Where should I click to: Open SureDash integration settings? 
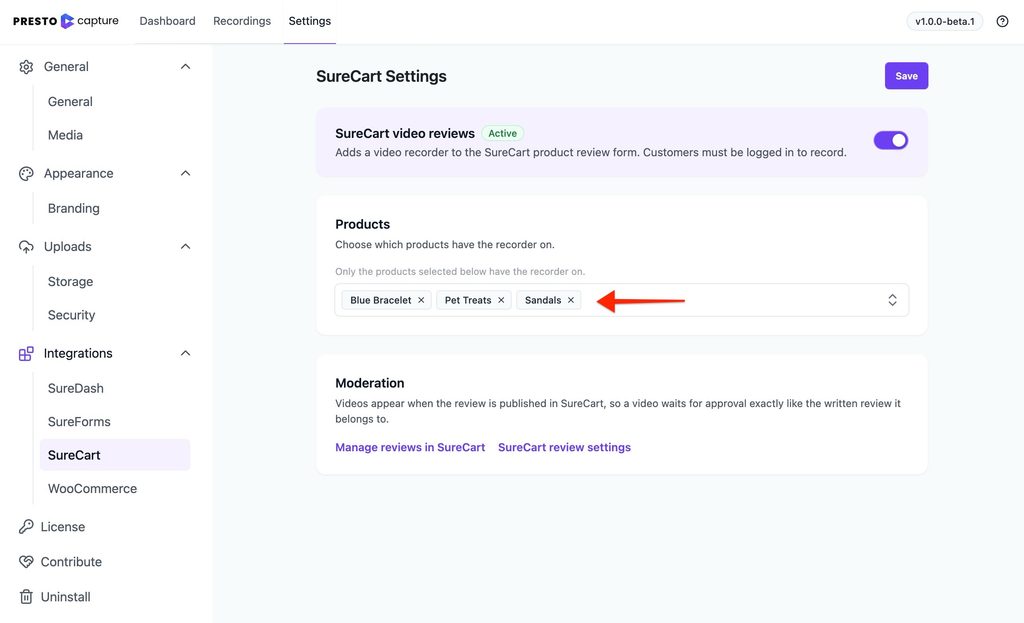[76, 389]
